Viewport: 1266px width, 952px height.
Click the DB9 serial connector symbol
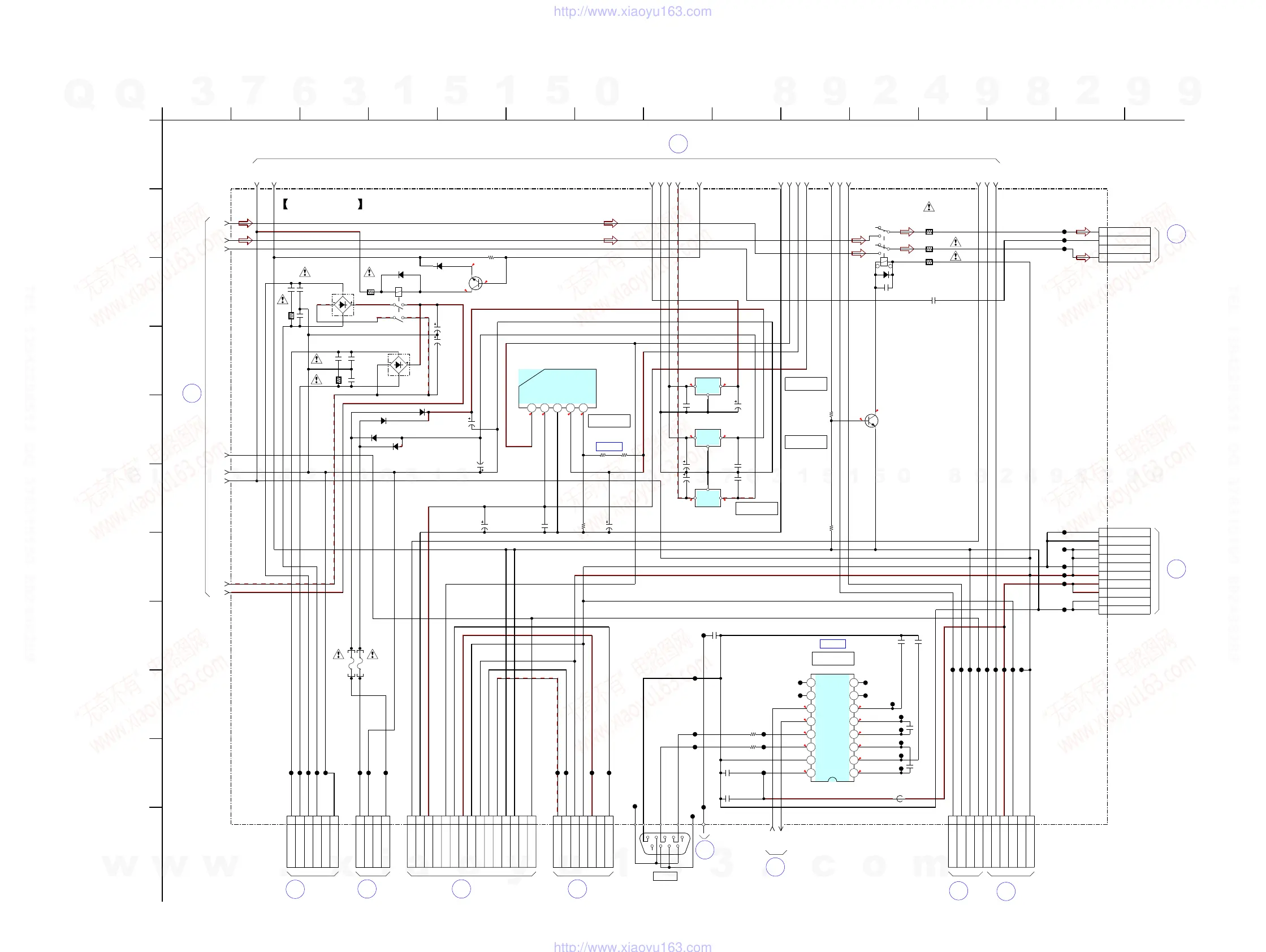[664, 843]
